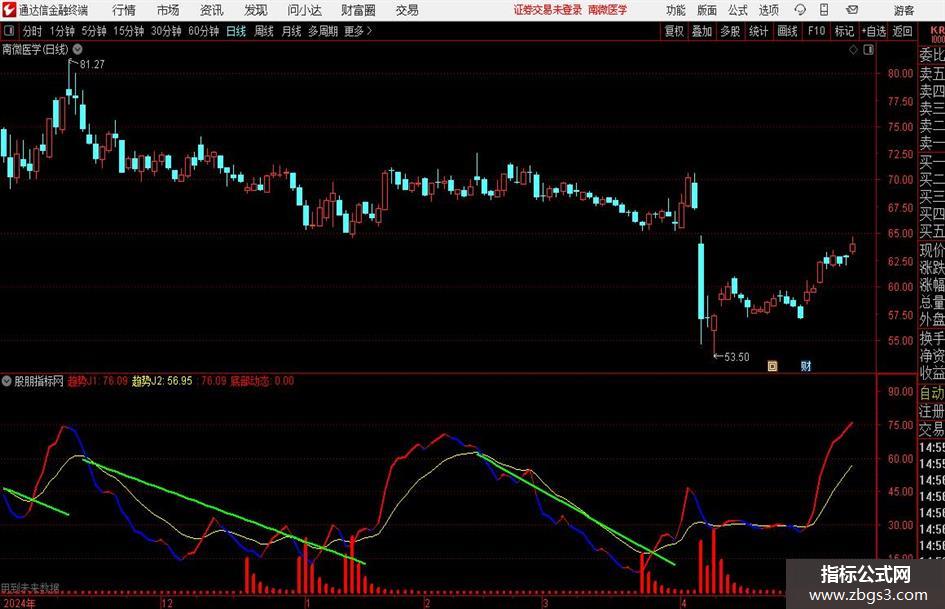This screenshot has width=945, height=609.
Task: Open the mail envelope icon
Action: point(852,10)
